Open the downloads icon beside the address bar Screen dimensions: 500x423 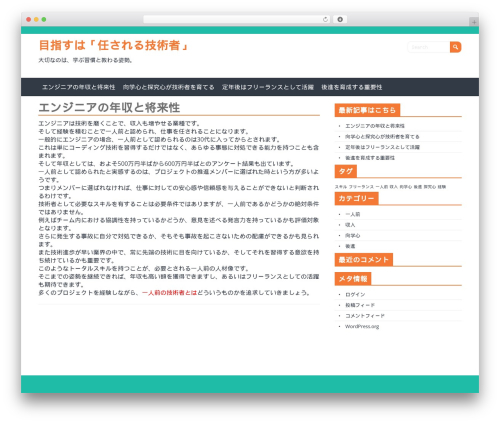click(340, 19)
